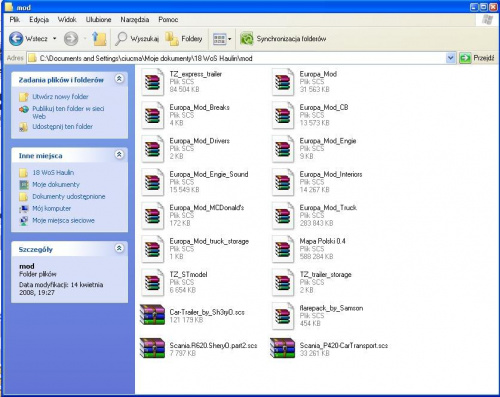Click the TZ_express_trailer file name text
The image size is (500, 397).
click(196, 74)
